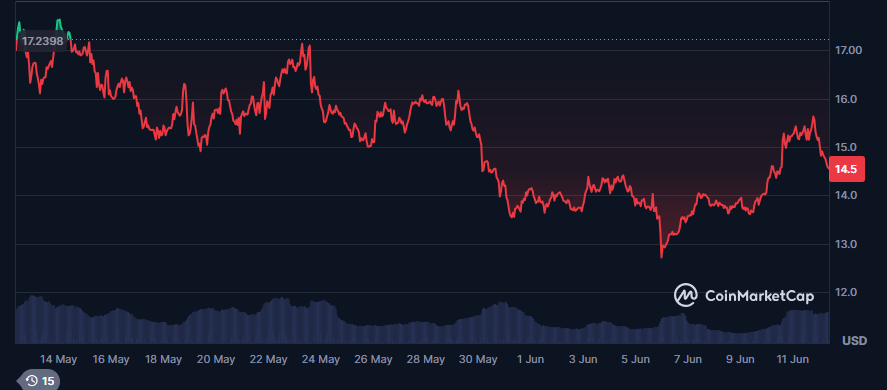Click the 7 Jun date label
The image size is (887, 390).
[688, 359]
